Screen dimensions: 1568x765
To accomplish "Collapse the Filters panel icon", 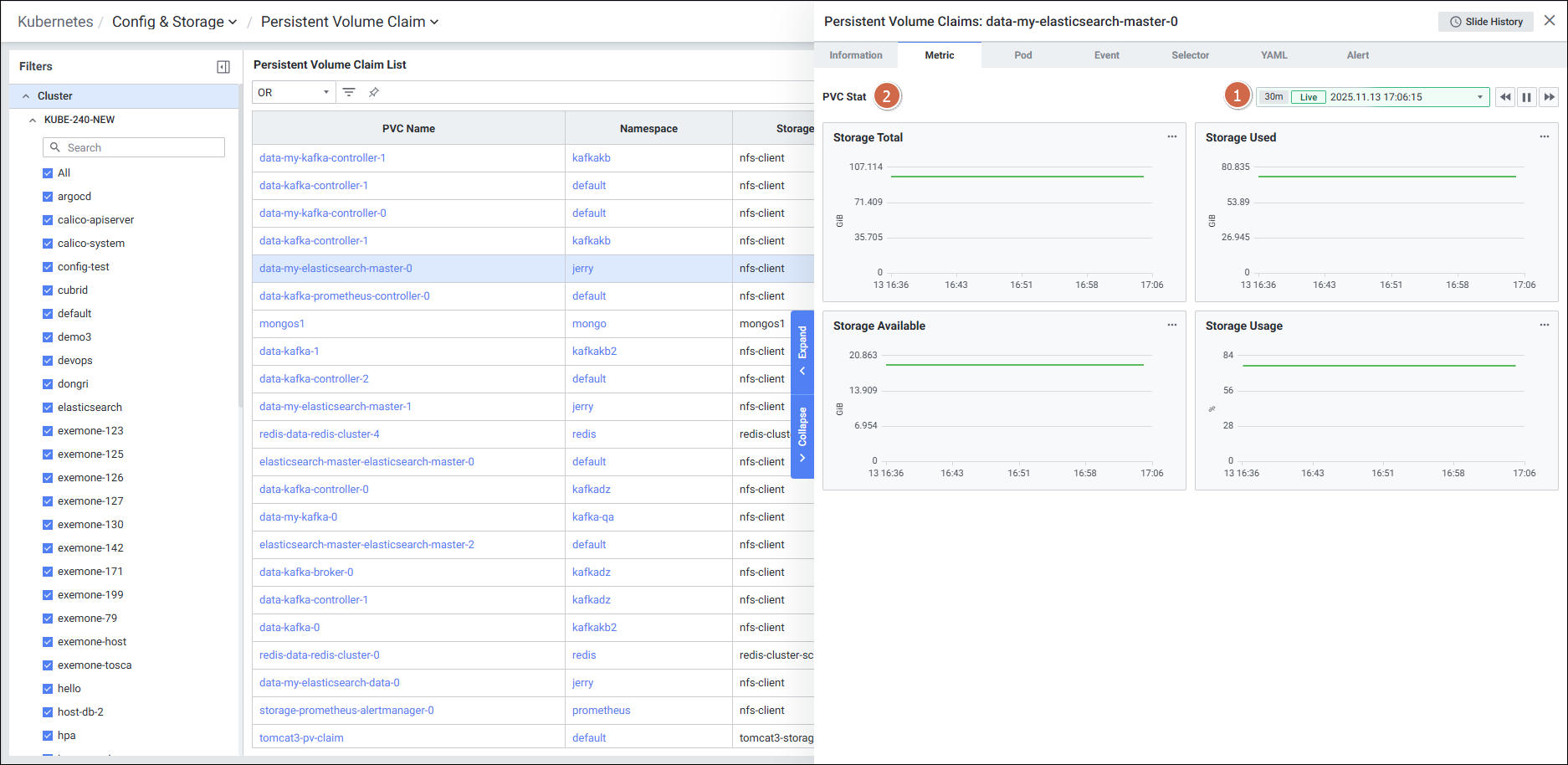I will 223,67.
